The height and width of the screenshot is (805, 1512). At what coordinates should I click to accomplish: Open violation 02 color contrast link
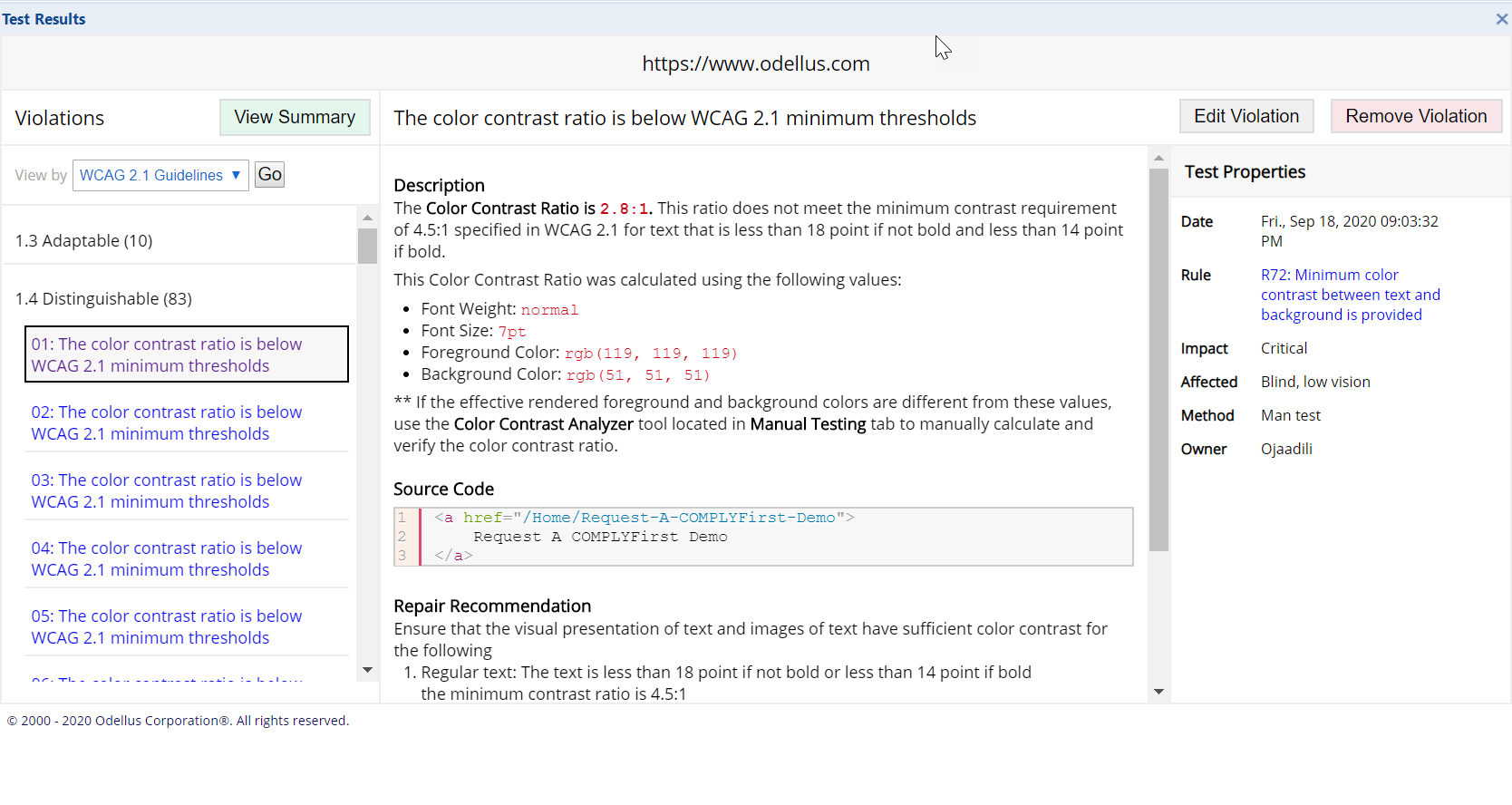tap(167, 422)
